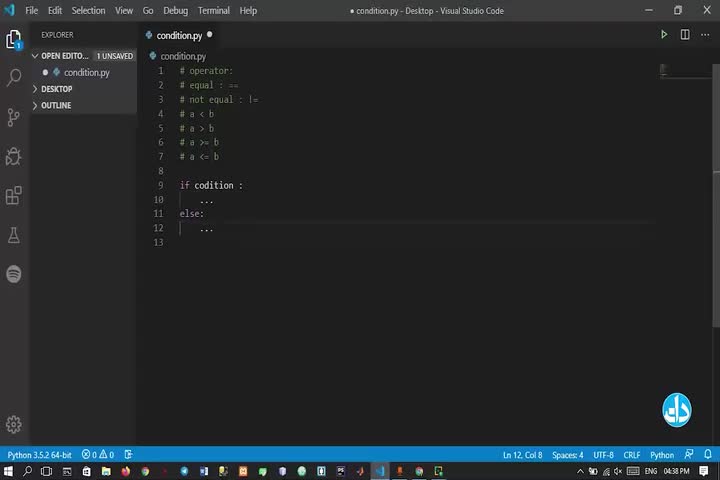Image resolution: width=720 pixels, height=480 pixels.
Task: Open the Search view icon
Action: pyautogui.click(x=14, y=78)
